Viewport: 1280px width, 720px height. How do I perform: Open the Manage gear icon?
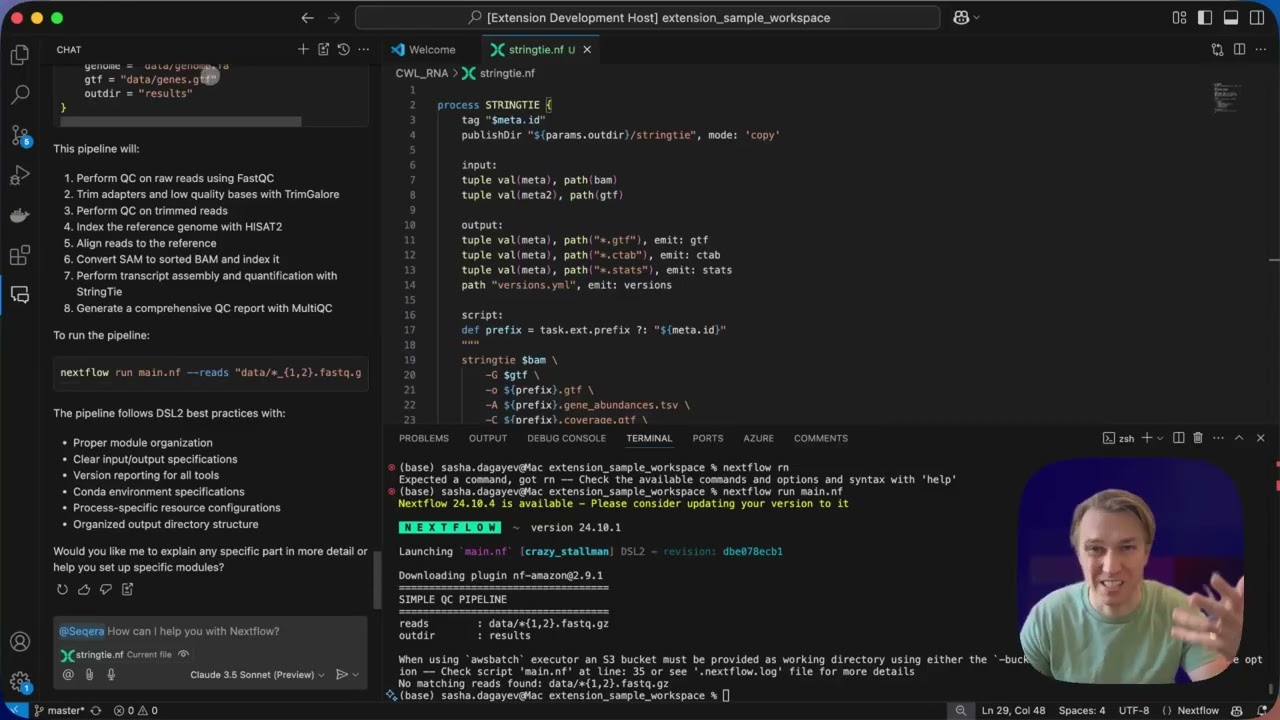pos(20,682)
